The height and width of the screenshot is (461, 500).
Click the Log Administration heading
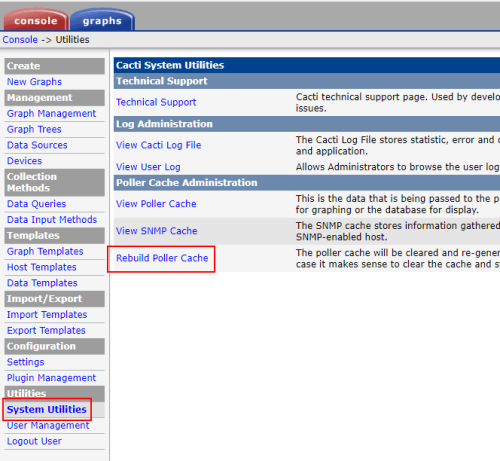pyautogui.click(x=164, y=124)
